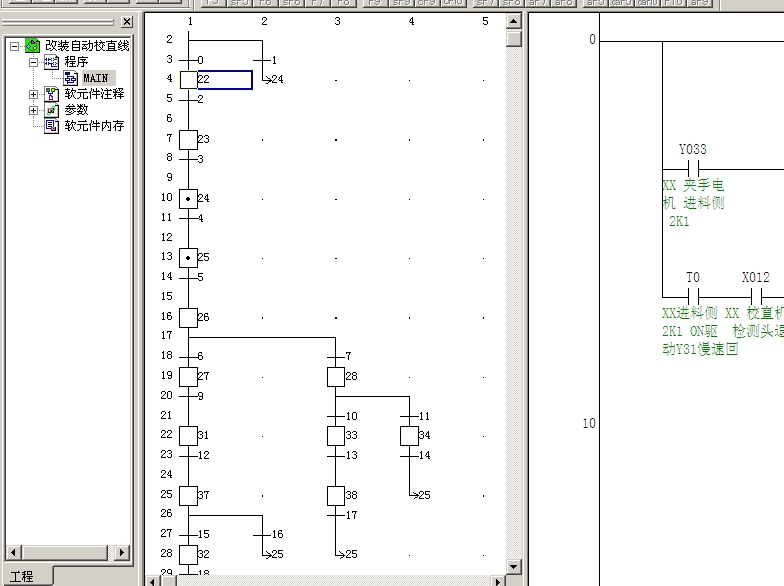
Task: Click the 程序 program folder icon
Action: pyautogui.click(x=51, y=62)
